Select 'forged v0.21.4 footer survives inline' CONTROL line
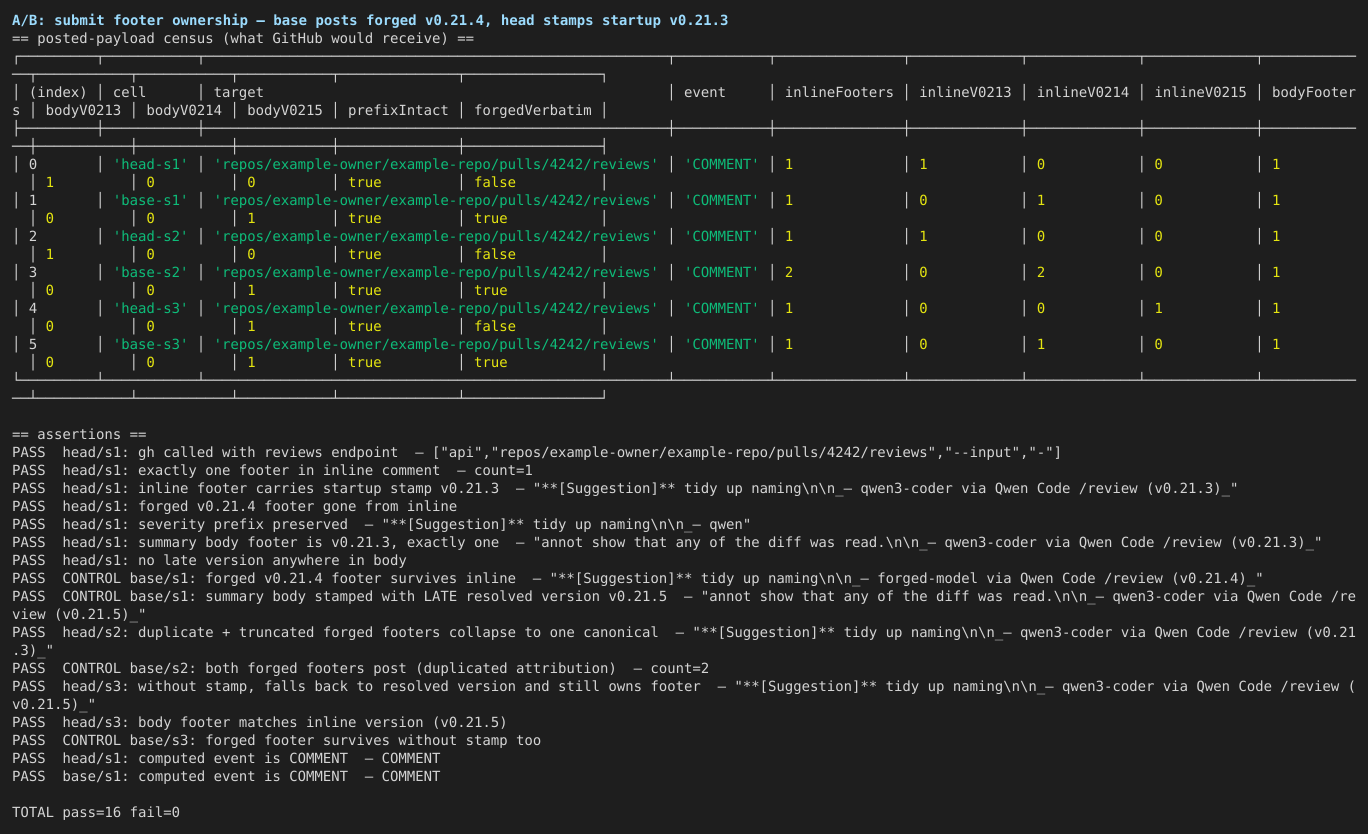This screenshot has height=834, width=1368. click(637, 579)
